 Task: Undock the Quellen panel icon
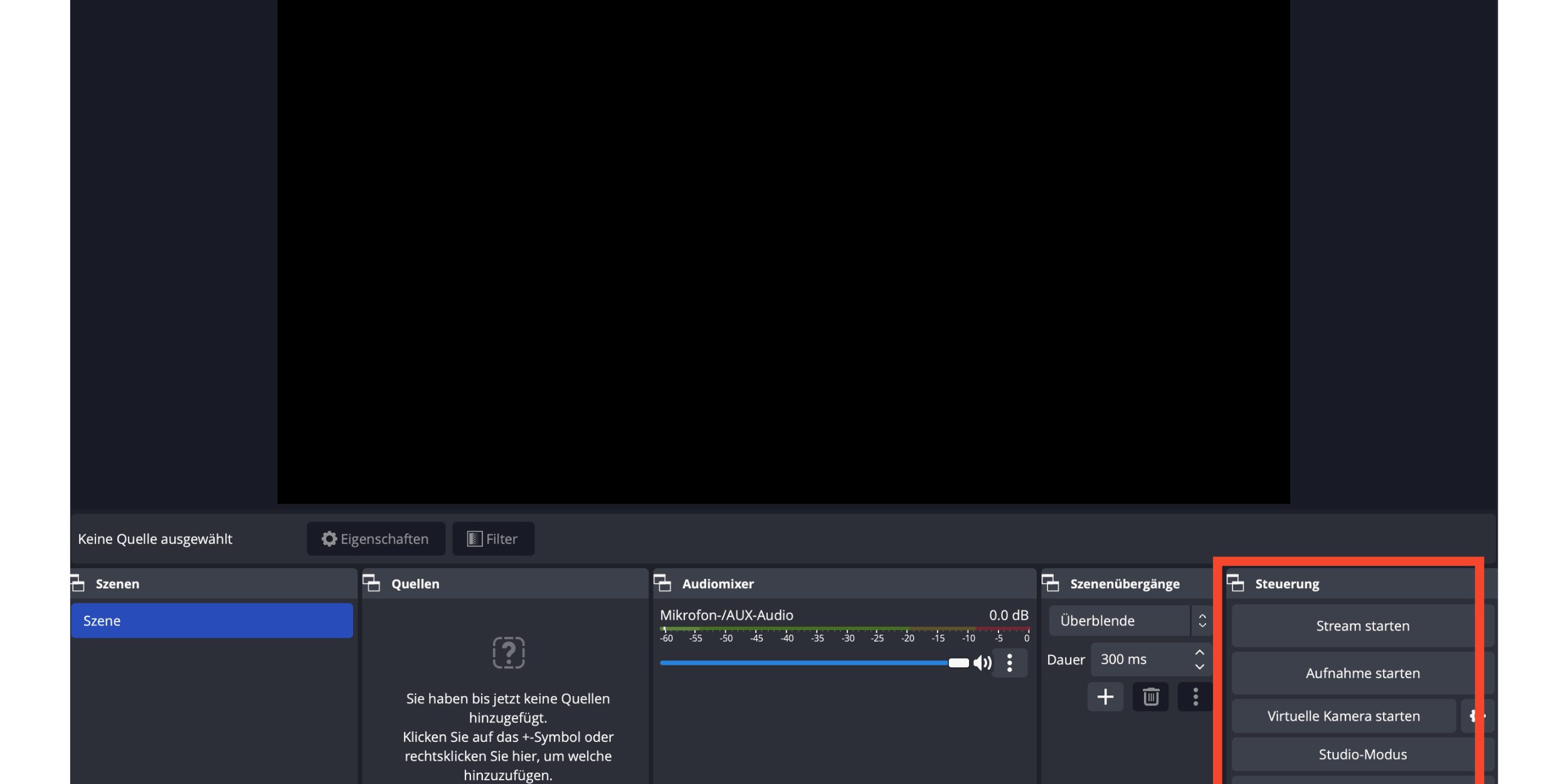(x=371, y=583)
